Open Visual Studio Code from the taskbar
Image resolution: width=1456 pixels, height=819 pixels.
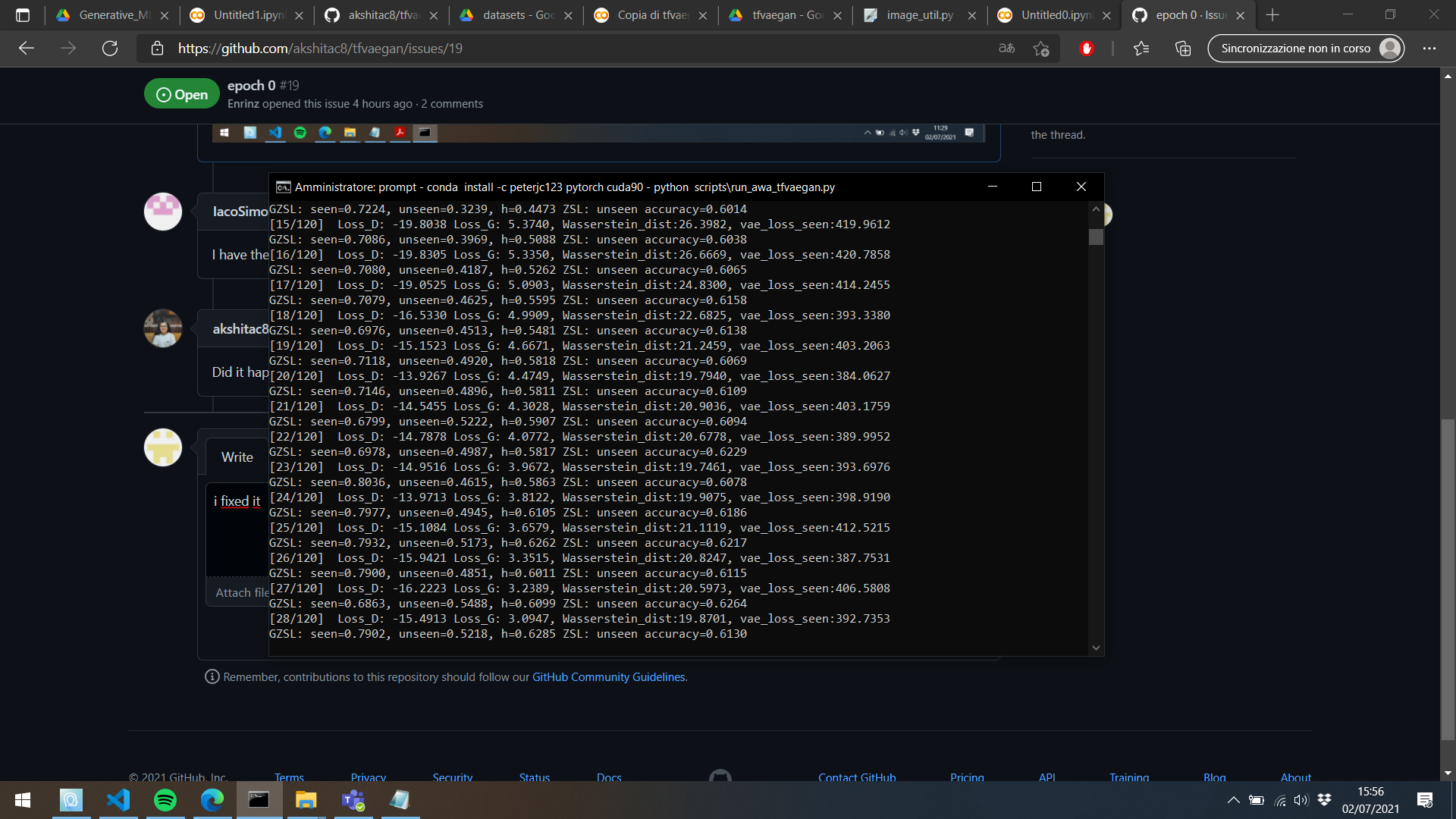[x=118, y=800]
